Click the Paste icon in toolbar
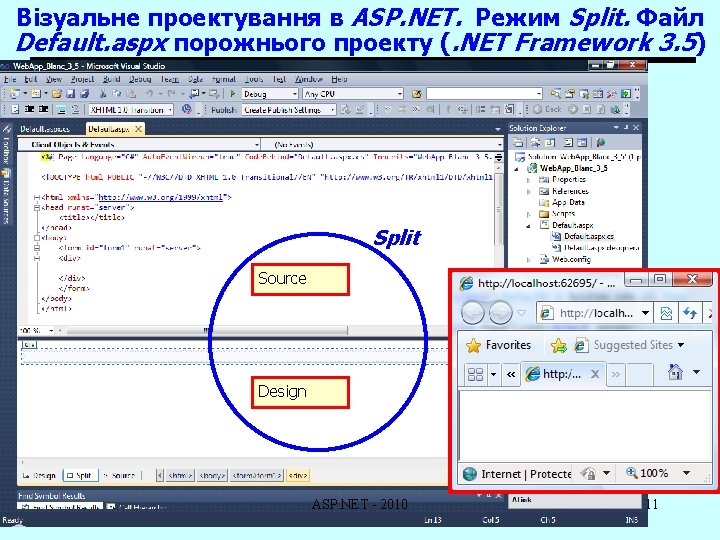Viewport: 720px width, 540px height. pyautogui.click(x=131, y=94)
